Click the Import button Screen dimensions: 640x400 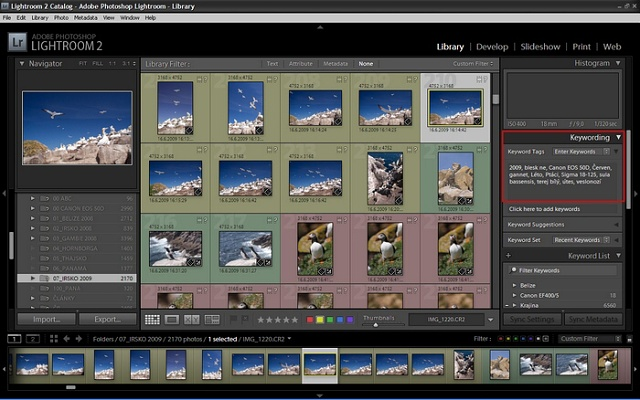[47, 319]
